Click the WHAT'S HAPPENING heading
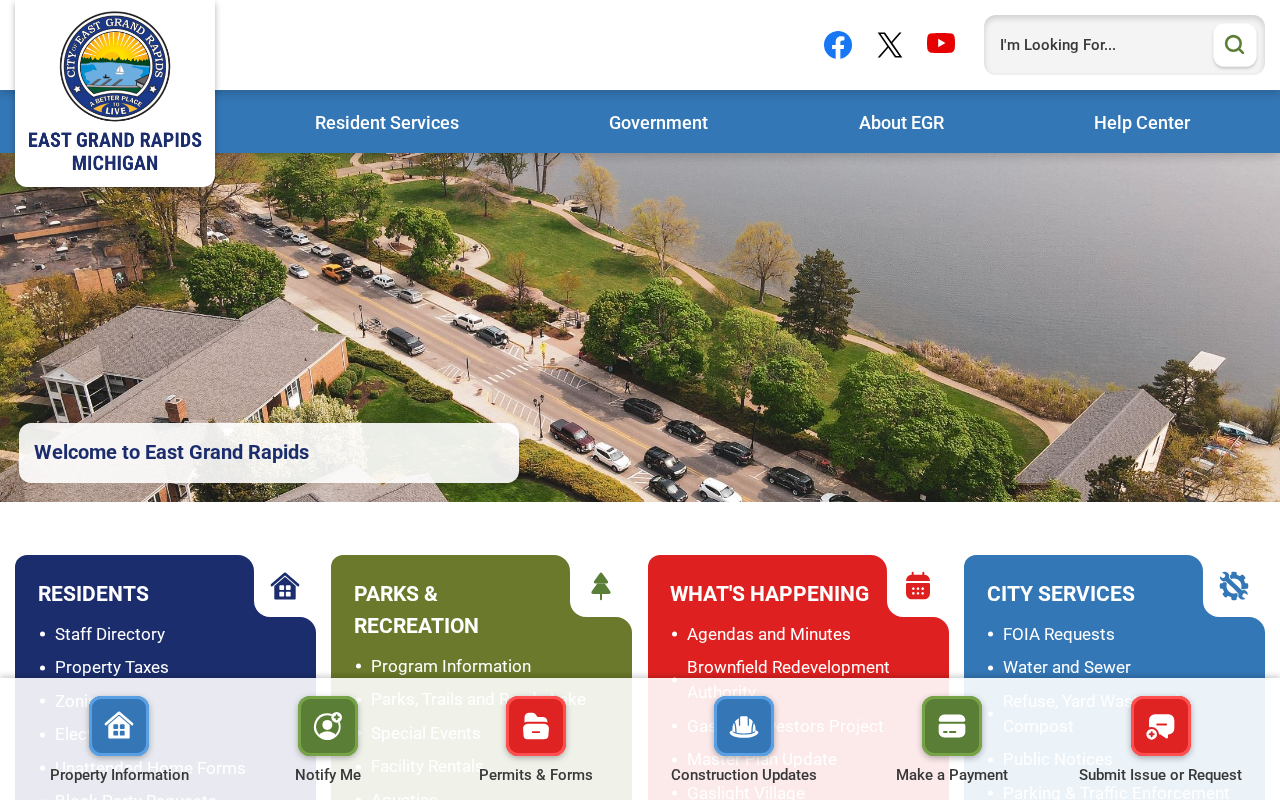Screen dimensions: 1280x800 tap(770, 594)
